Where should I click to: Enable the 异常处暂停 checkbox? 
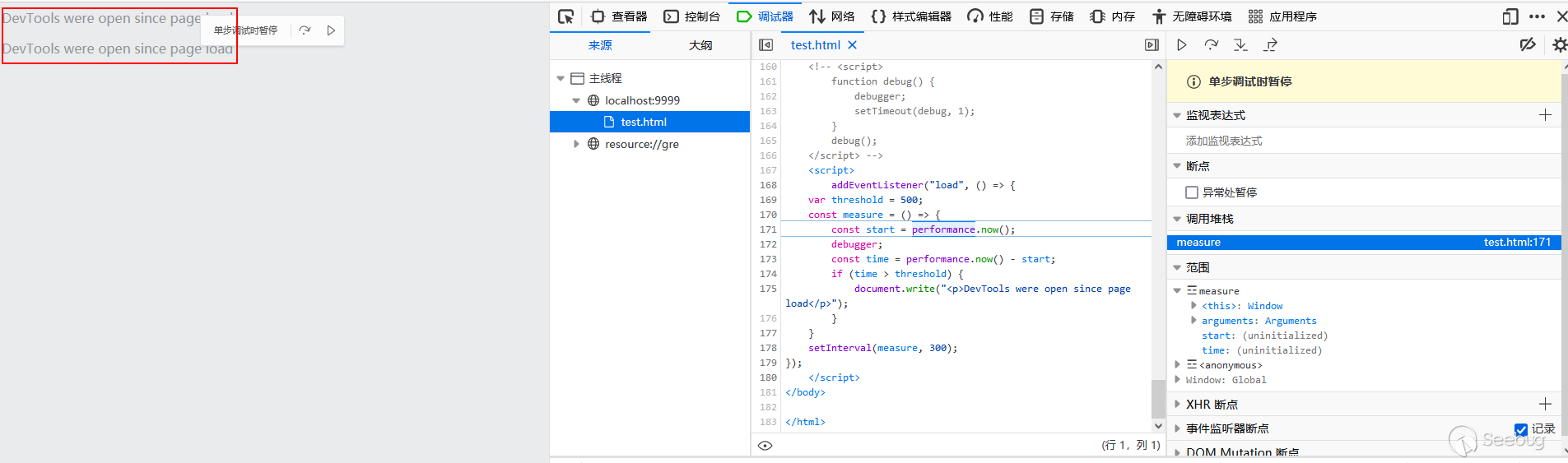click(1191, 192)
